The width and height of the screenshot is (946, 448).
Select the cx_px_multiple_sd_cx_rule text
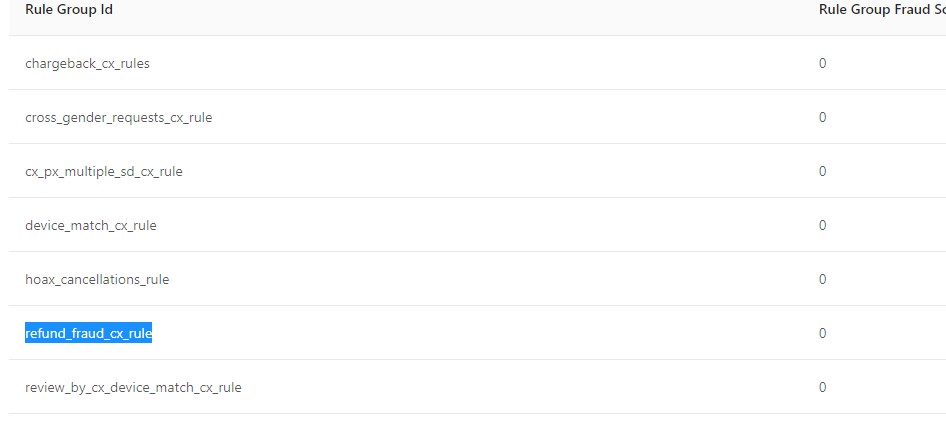point(103,172)
